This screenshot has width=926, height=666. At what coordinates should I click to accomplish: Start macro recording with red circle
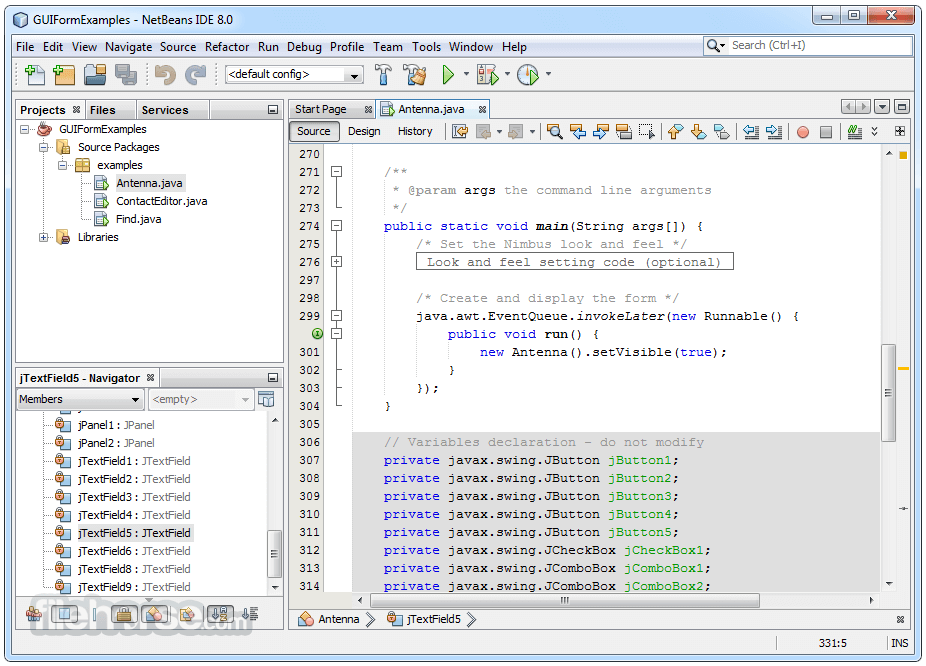pyautogui.click(x=802, y=131)
